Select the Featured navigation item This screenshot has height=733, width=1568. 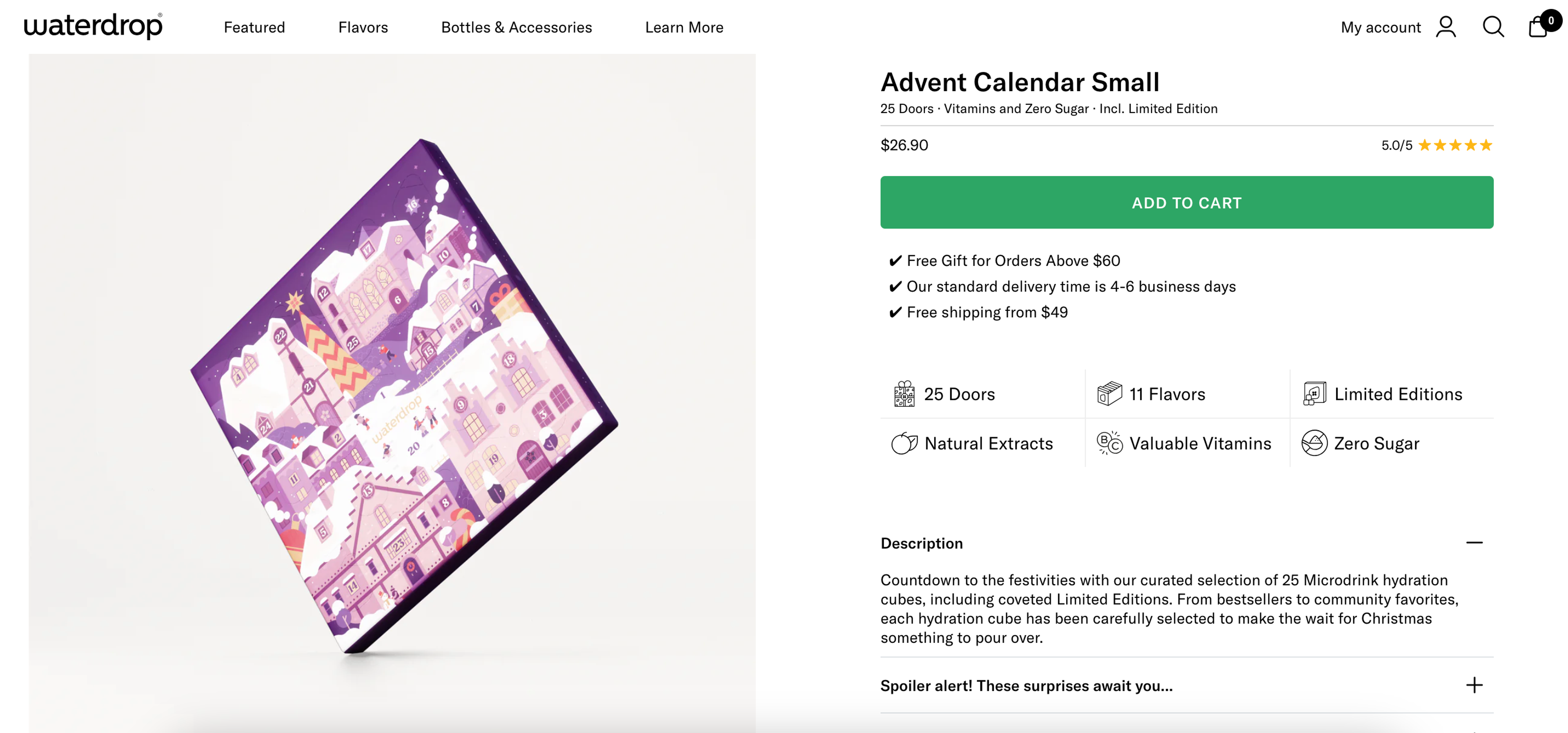[254, 27]
